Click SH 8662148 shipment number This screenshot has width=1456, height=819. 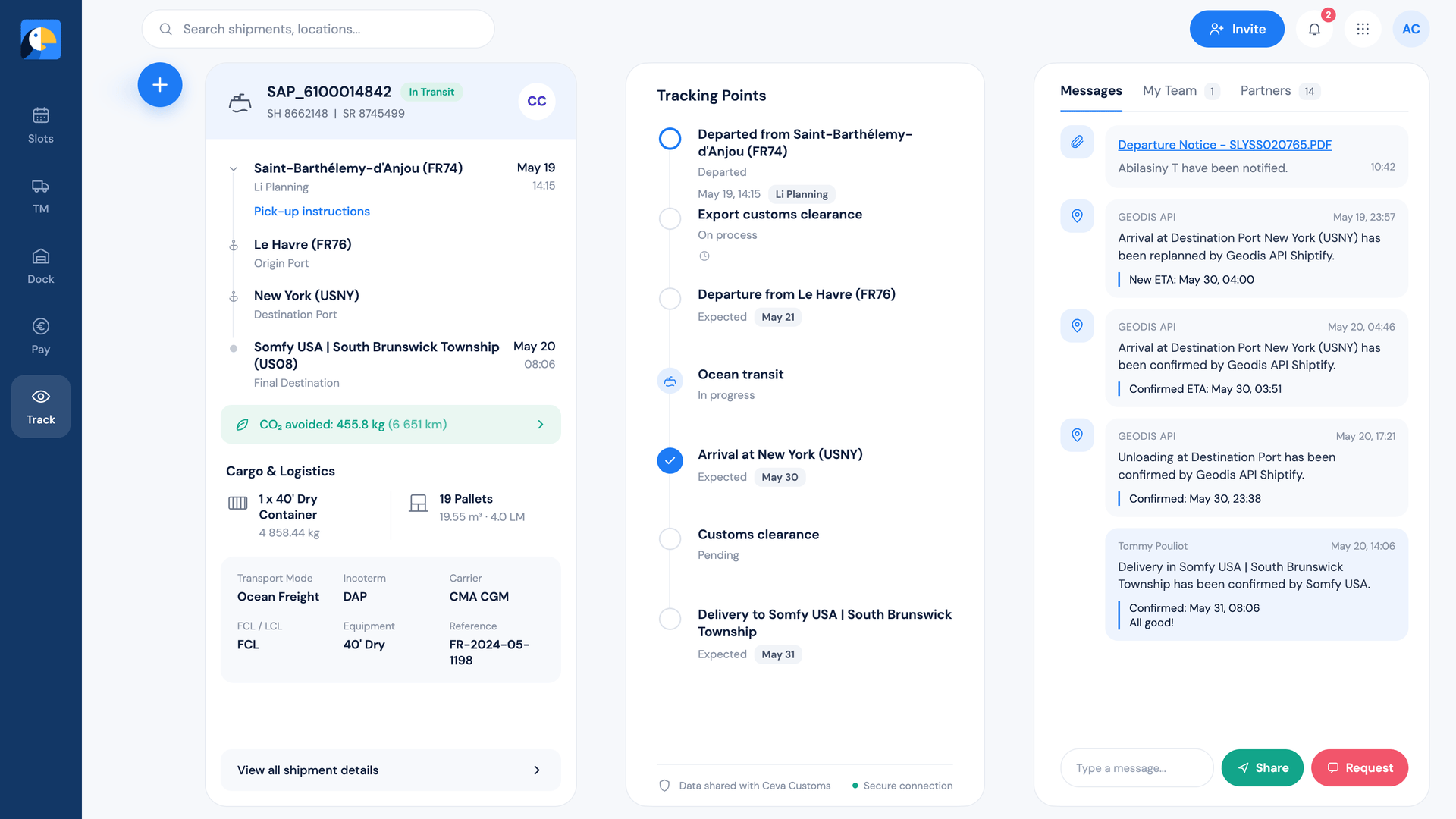coord(297,114)
